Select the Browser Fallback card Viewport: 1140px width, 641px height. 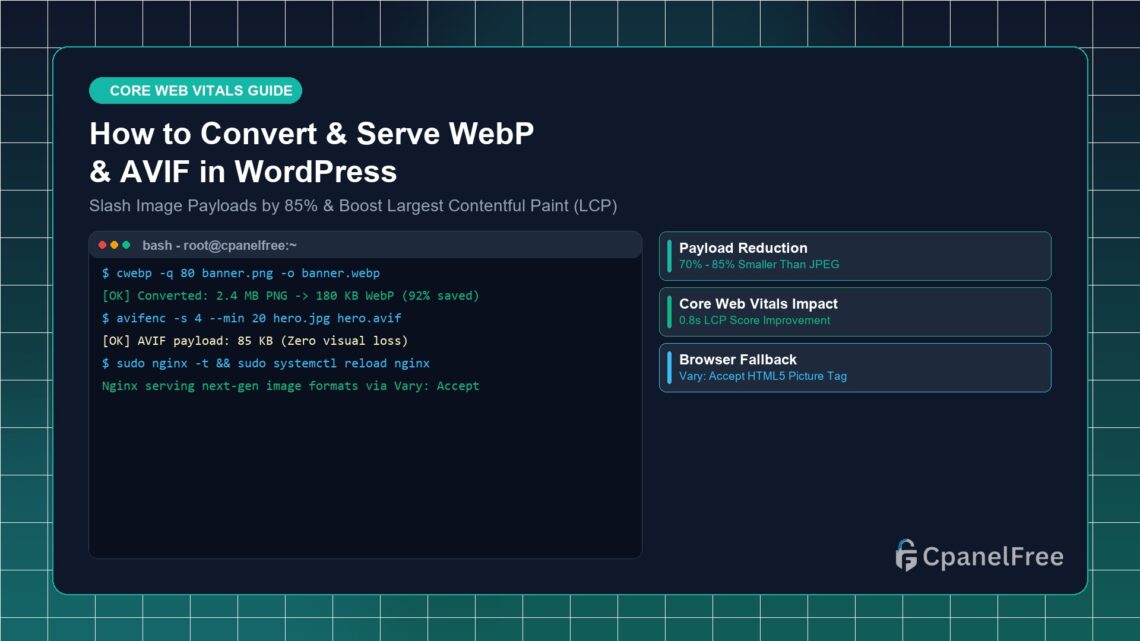coord(855,368)
